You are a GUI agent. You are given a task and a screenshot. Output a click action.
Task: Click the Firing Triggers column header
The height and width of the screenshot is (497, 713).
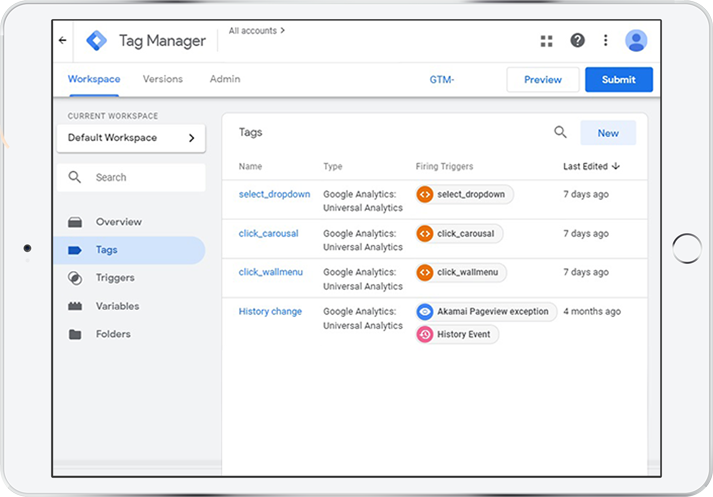[x=444, y=166]
